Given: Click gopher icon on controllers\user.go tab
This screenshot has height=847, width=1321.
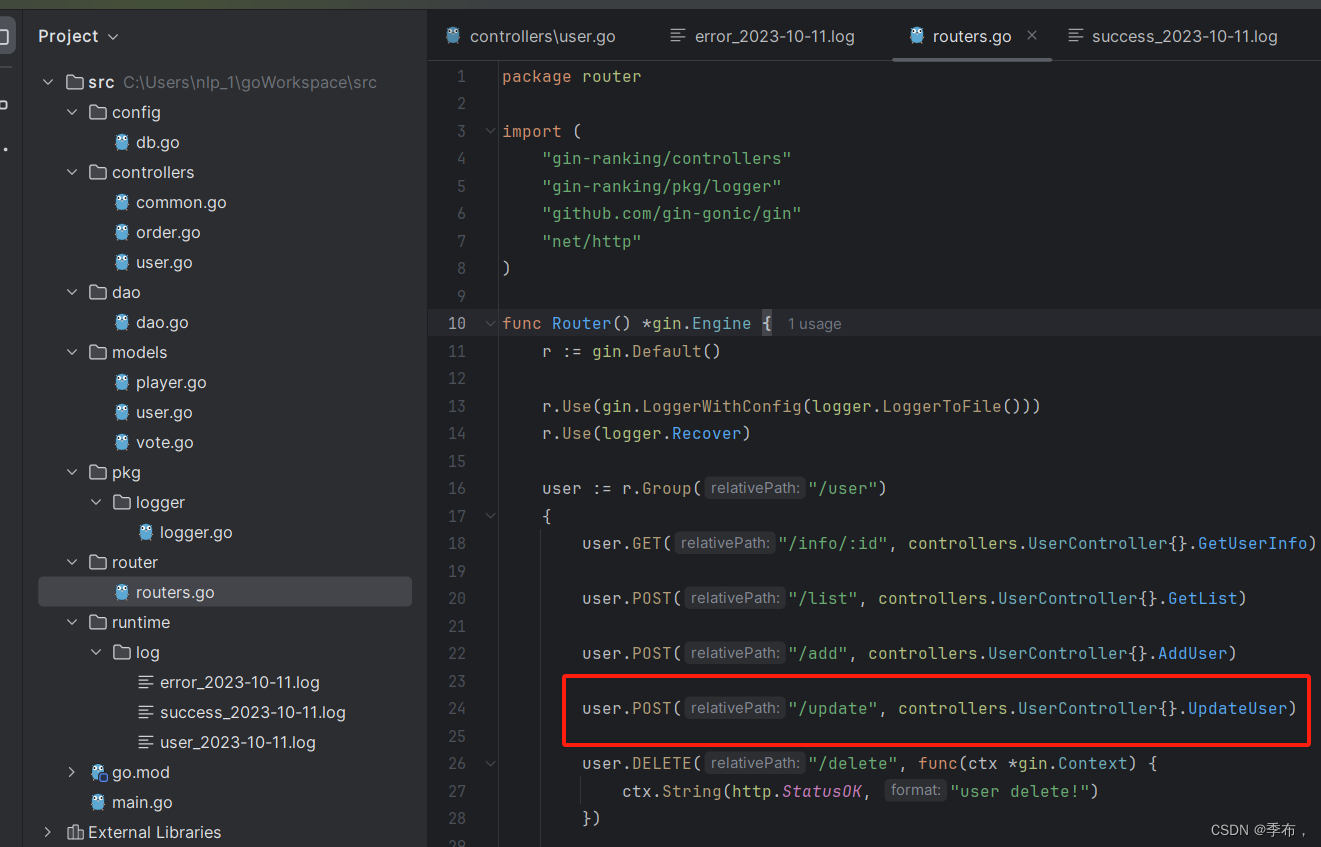Looking at the screenshot, I should pyautogui.click(x=454, y=35).
